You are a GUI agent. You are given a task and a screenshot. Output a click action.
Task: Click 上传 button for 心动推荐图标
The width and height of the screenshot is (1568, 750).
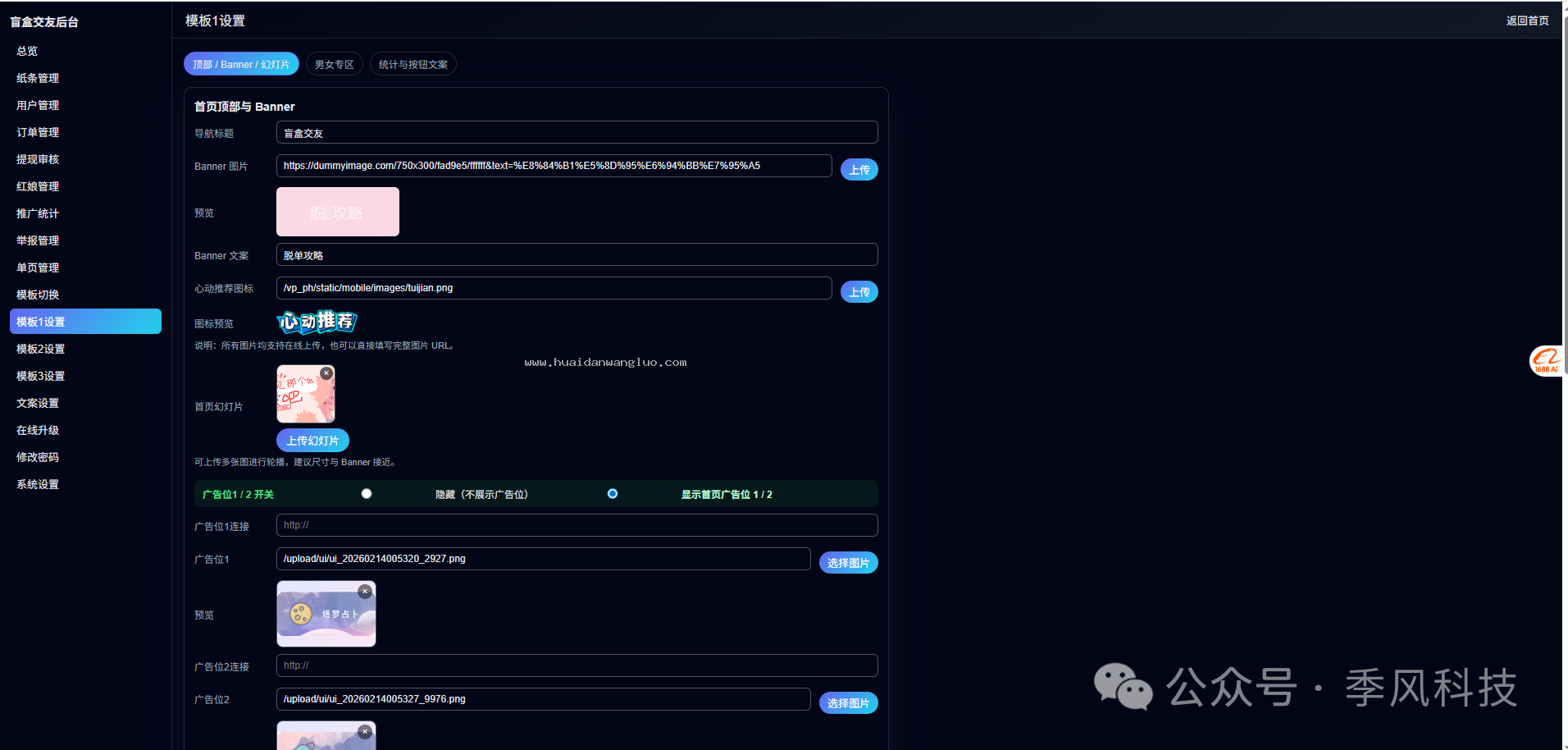(859, 292)
